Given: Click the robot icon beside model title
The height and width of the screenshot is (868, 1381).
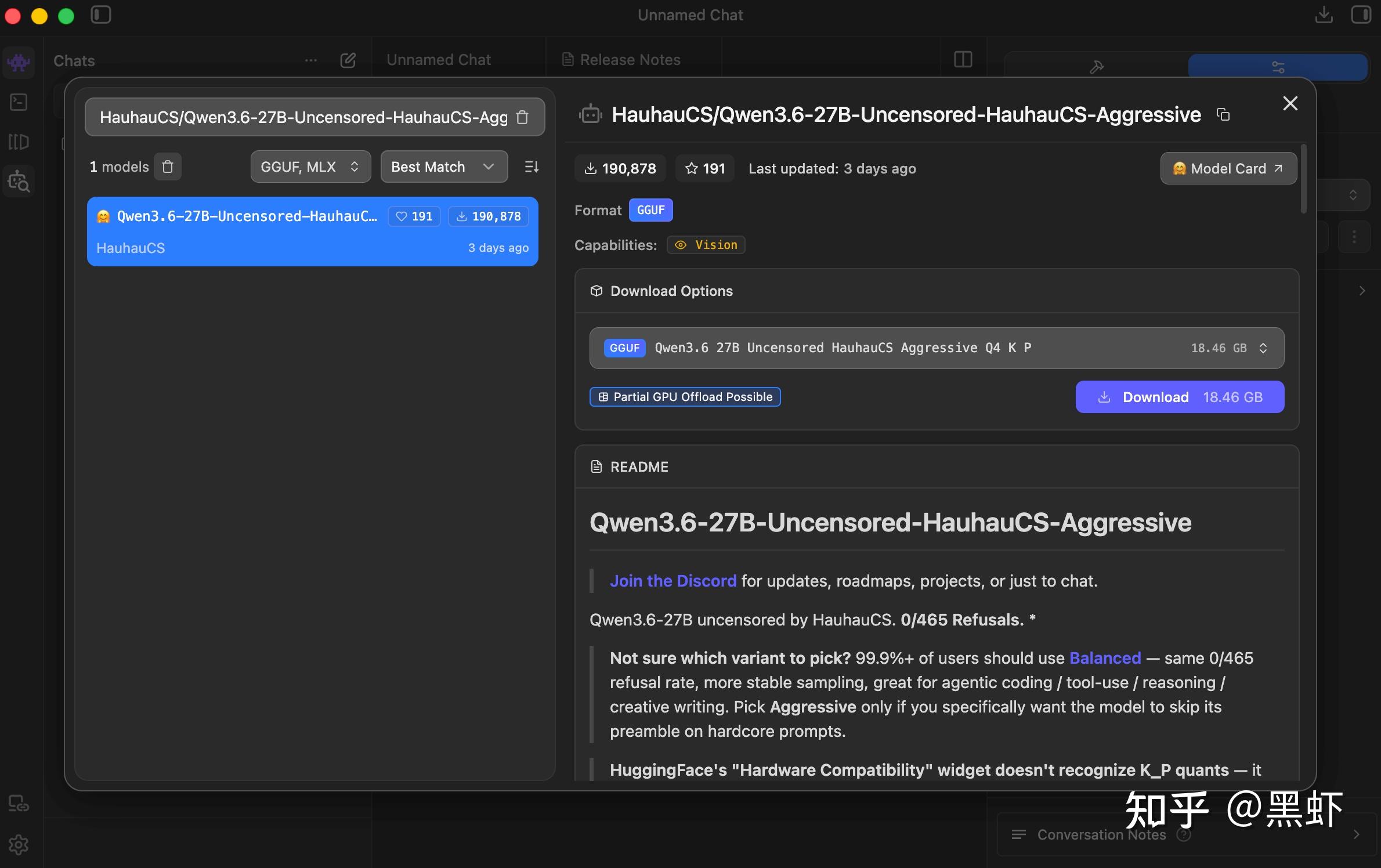Looking at the screenshot, I should (x=590, y=115).
